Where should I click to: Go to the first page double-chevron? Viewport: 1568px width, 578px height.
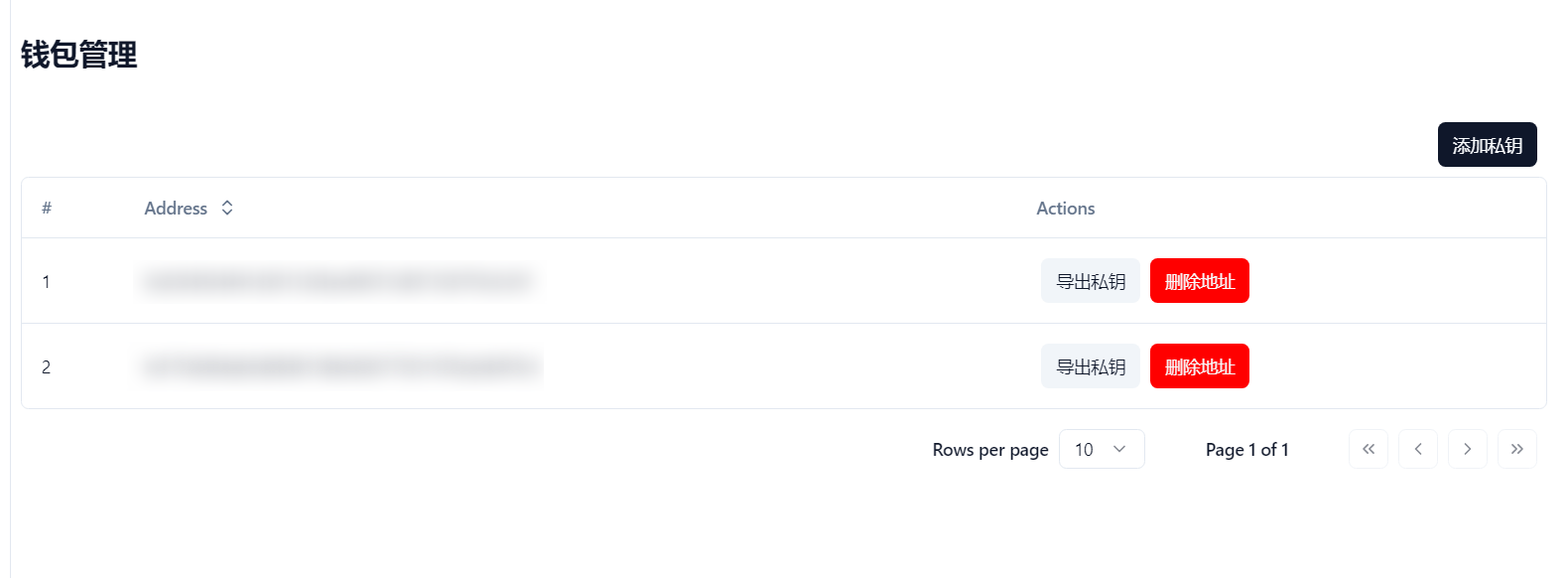pyautogui.click(x=1369, y=449)
